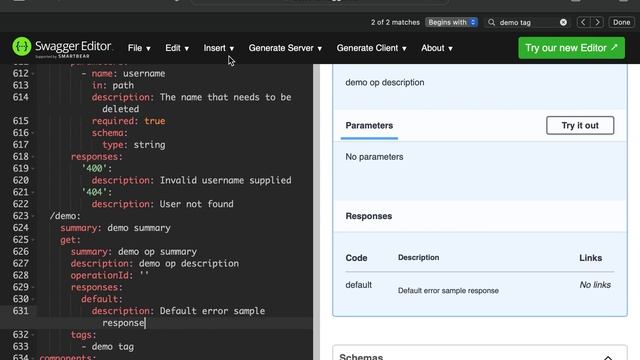Screen dimensions: 640x360
Task: Click the 'Try it out' button
Action: [580, 125]
